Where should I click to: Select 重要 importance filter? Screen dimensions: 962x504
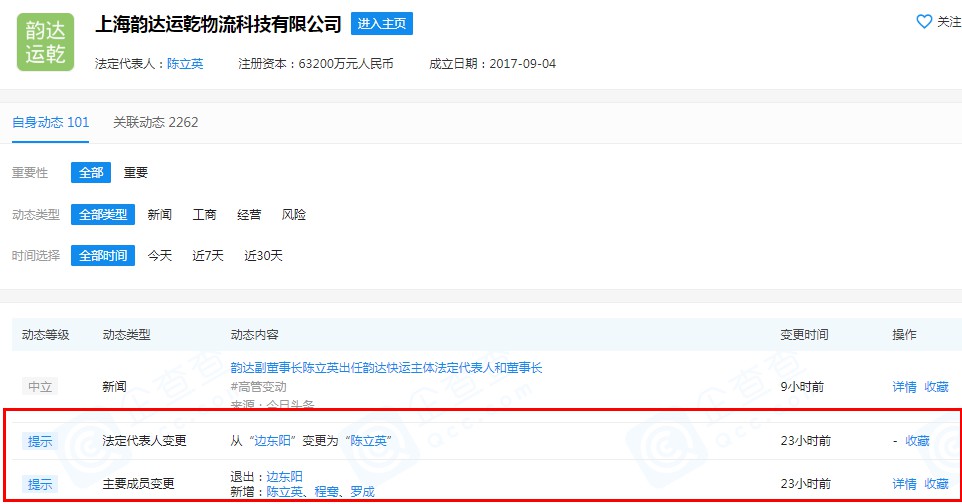pyautogui.click(x=136, y=173)
